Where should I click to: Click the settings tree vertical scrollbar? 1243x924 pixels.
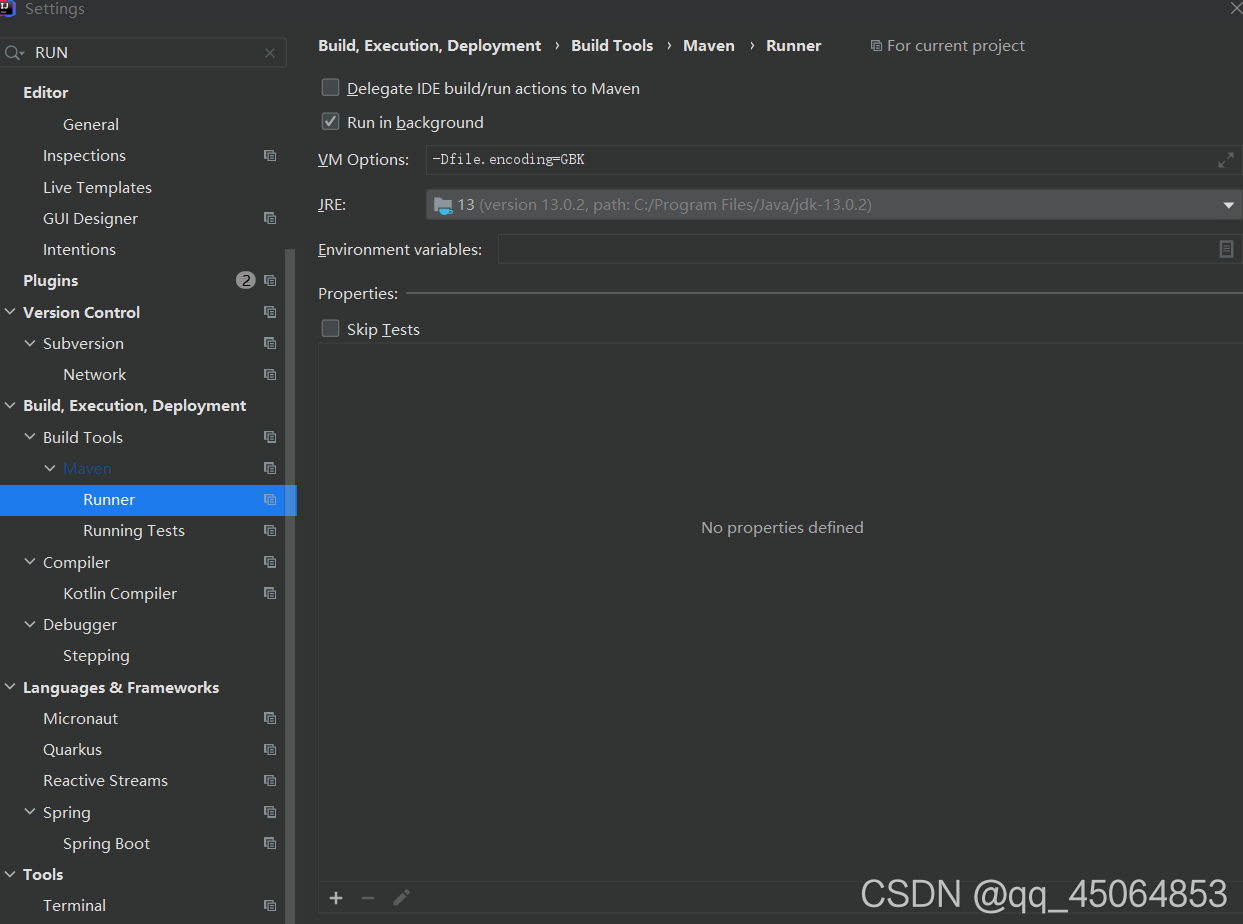[290, 586]
